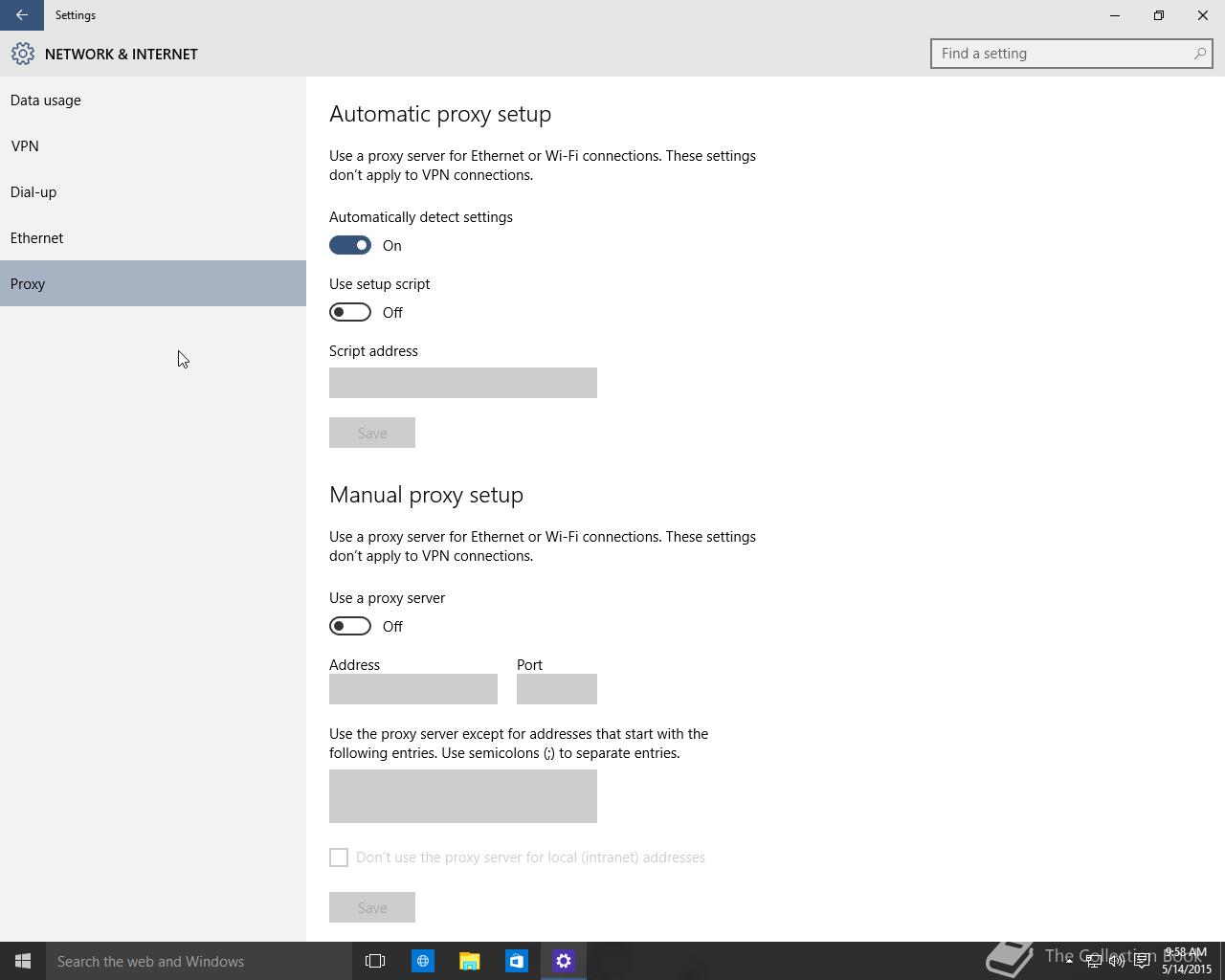Viewport: 1225px width, 980px height.
Task: Select Proxy in the sidebar
Action: [x=153, y=283]
